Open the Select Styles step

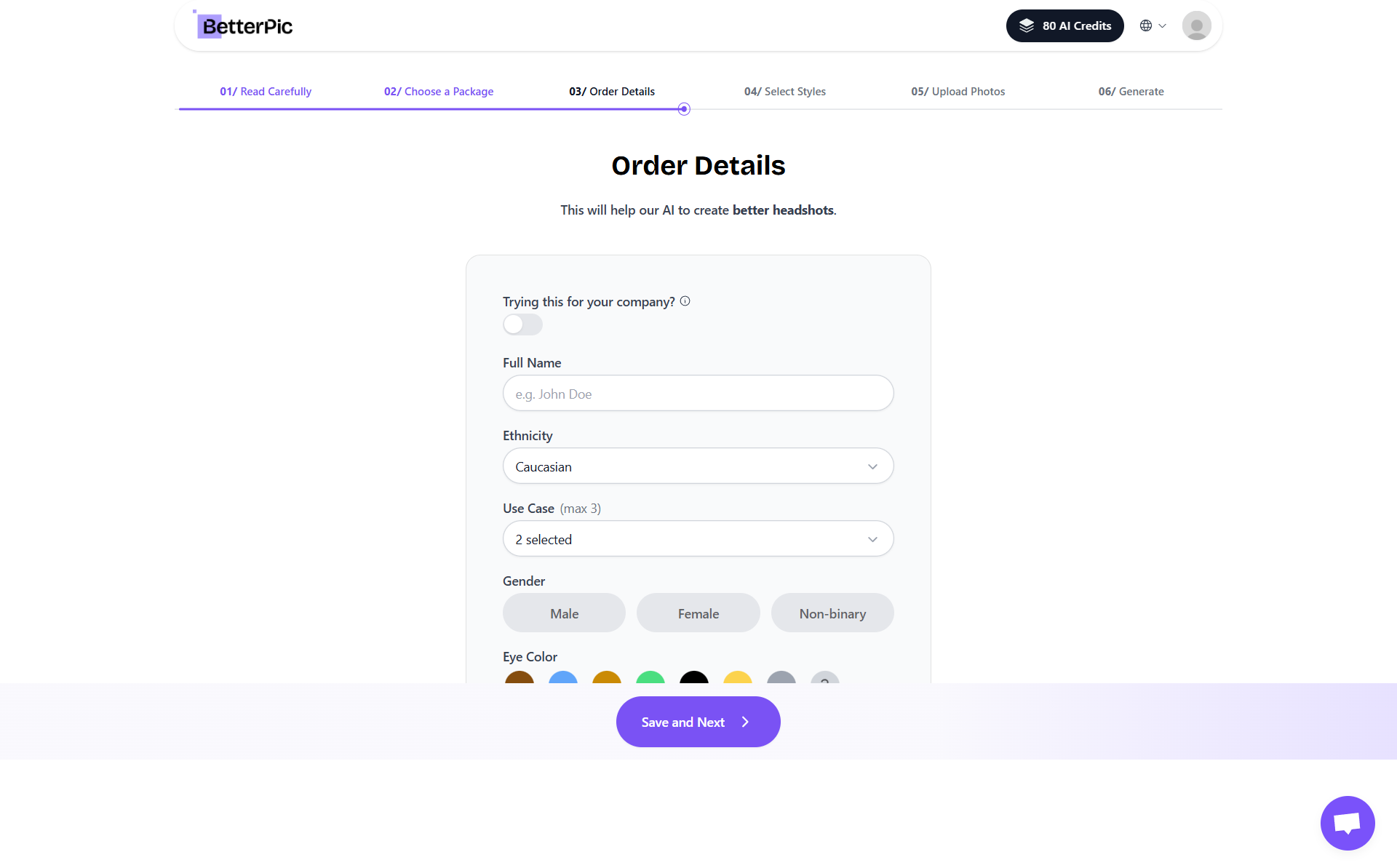click(785, 92)
